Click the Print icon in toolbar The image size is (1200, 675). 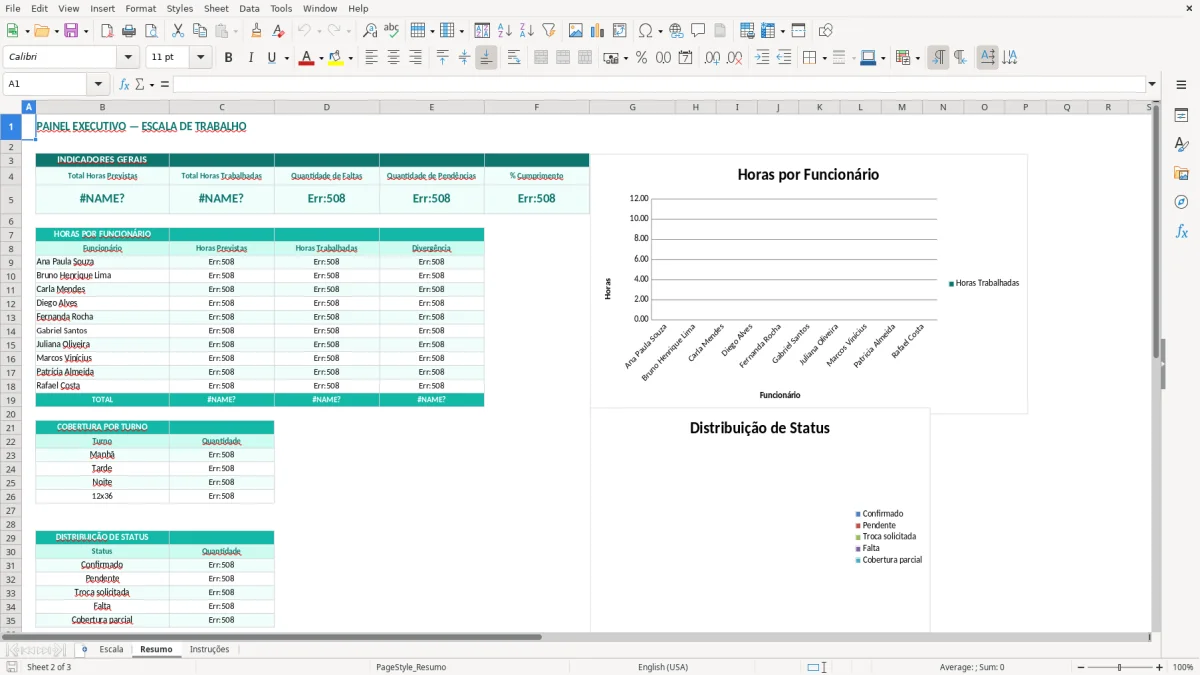click(x=130, y=31)
